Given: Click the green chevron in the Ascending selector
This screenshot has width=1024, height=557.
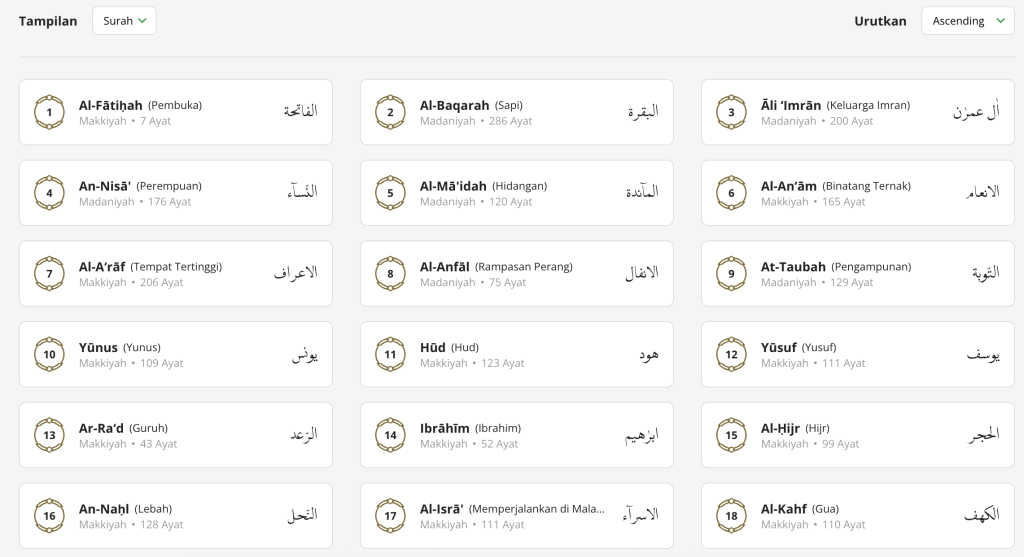Looking at the screenshot, I should point(1000,21).
